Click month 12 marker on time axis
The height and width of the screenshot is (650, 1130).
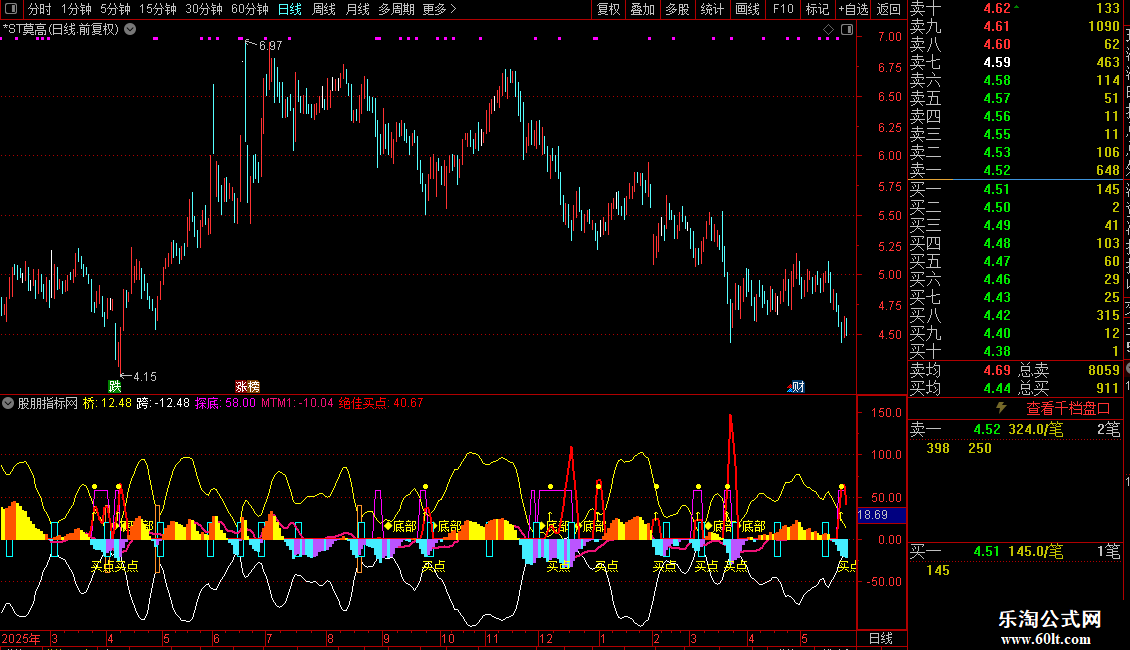click(x=546, y=639)
